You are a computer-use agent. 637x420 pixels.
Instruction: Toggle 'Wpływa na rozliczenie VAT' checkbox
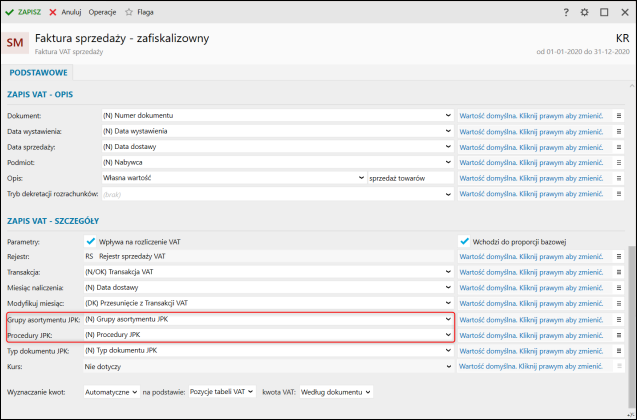pos(90,241)
